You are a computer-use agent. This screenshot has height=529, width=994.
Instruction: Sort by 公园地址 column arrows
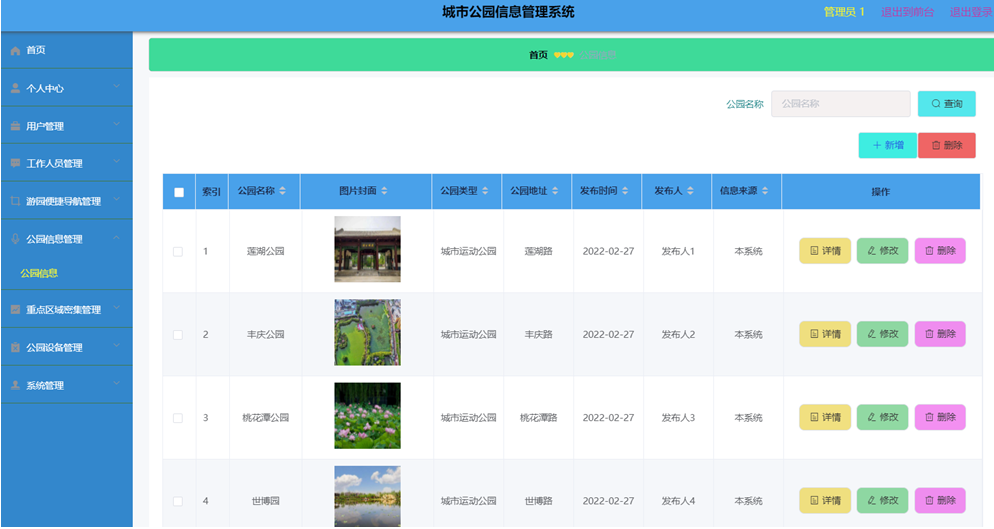tap(555, 191)
